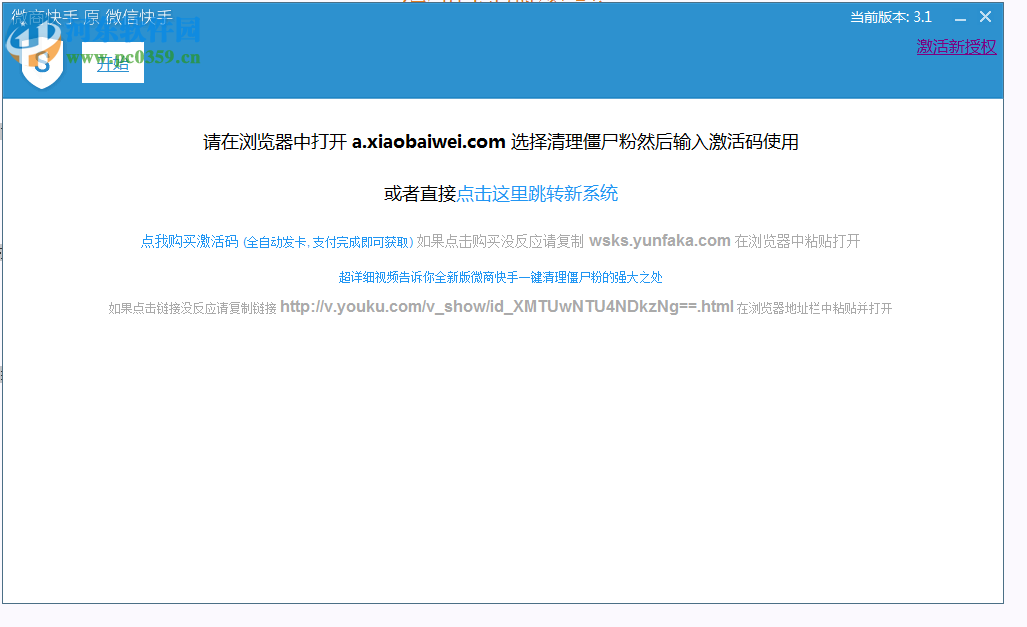Screen dimensions: 1027x627
Task: Click the v.youku.com video URL text
Action: (x=507, y=307)
